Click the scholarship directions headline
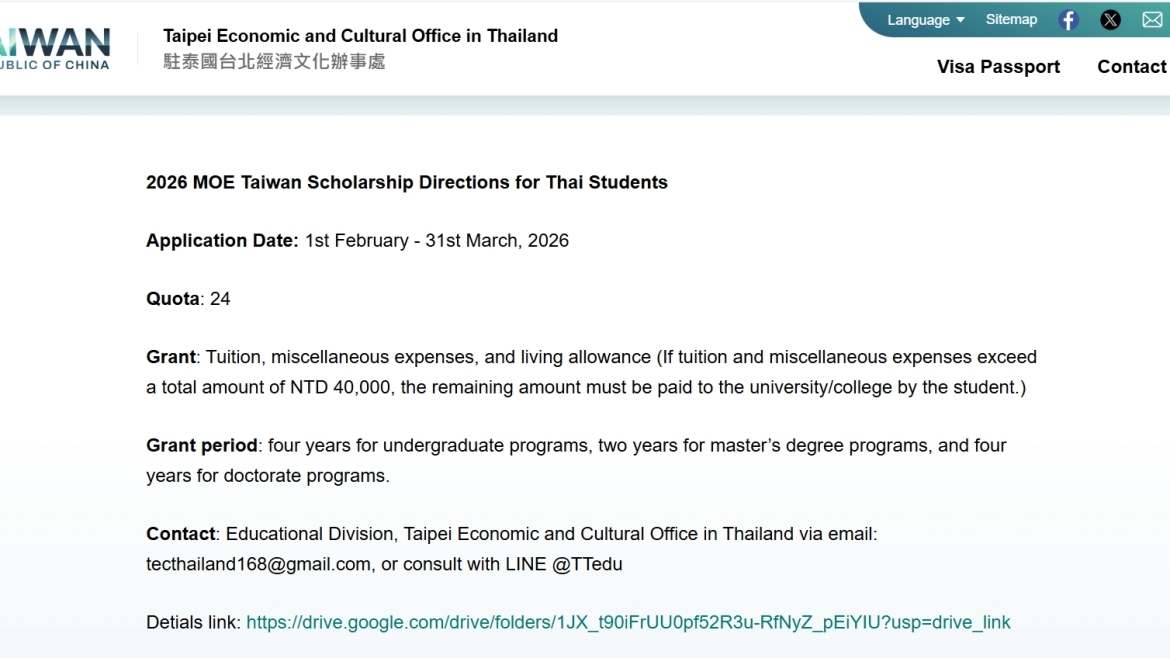The image size is (1170, 658). (x=406, y=182)
